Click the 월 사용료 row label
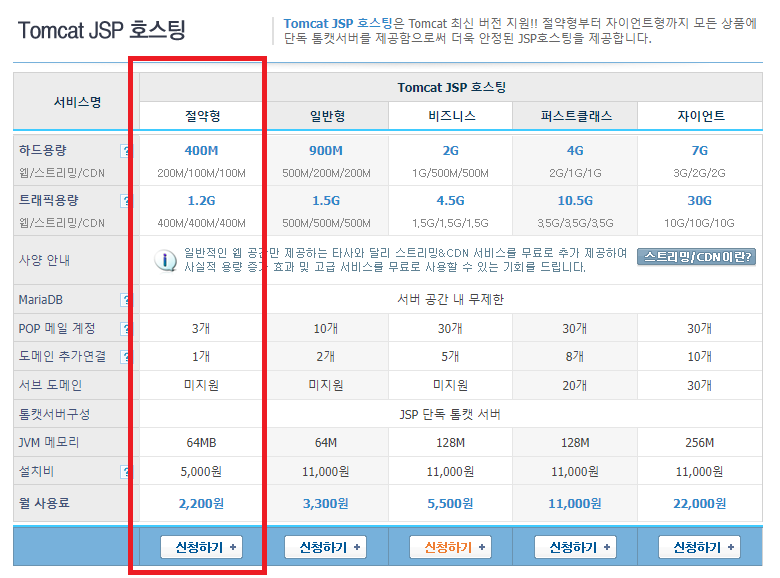The height and width of the screenshot is (578, 780). 44,503
